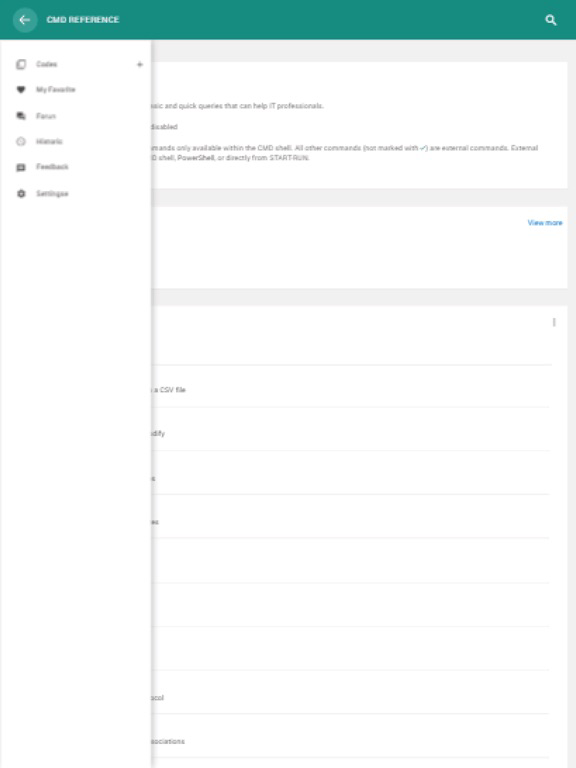The width and height of the screenshot is (576, 768).
Task: Expand Codes with the plus sign
Action: point(140,64)
